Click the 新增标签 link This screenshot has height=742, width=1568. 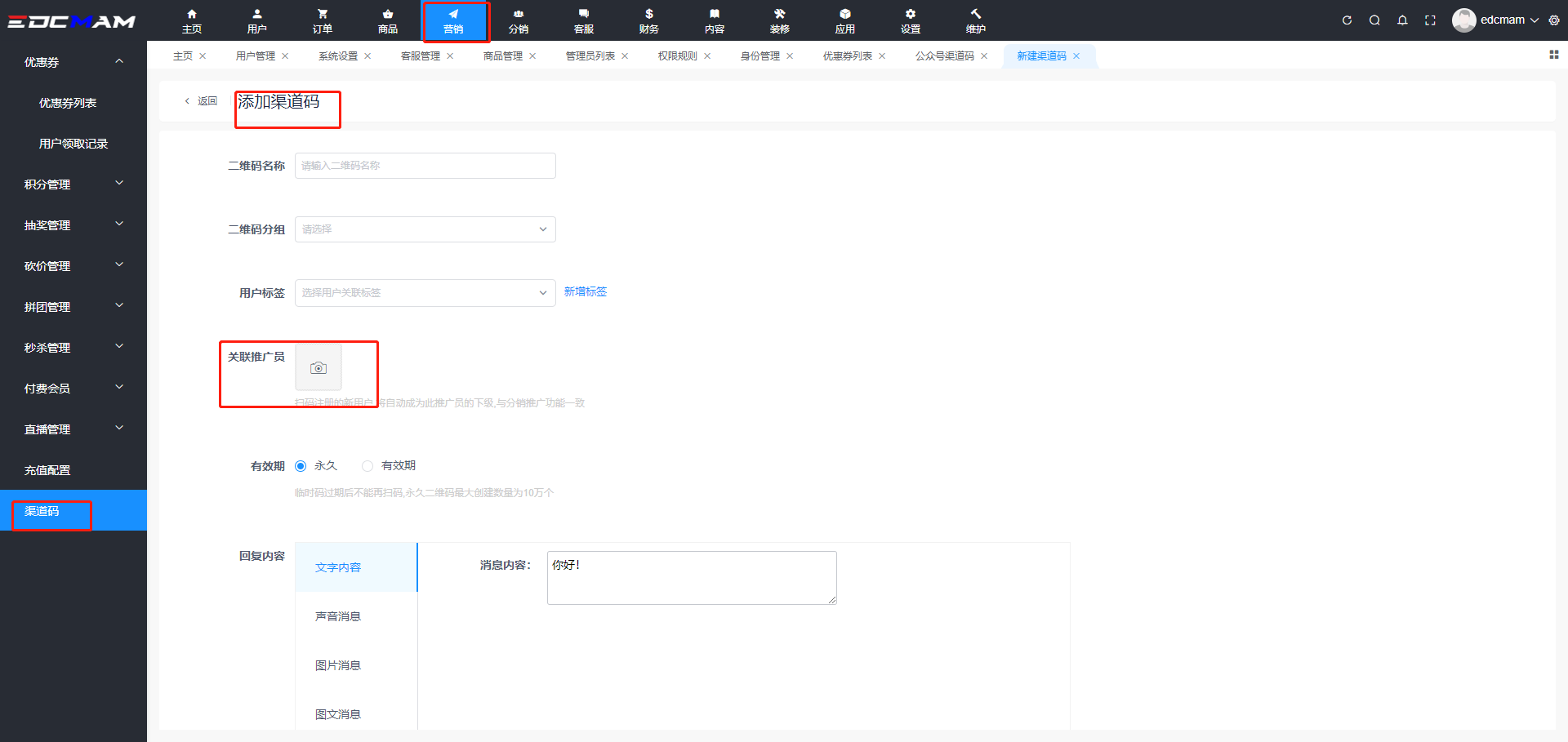[586, 291]
